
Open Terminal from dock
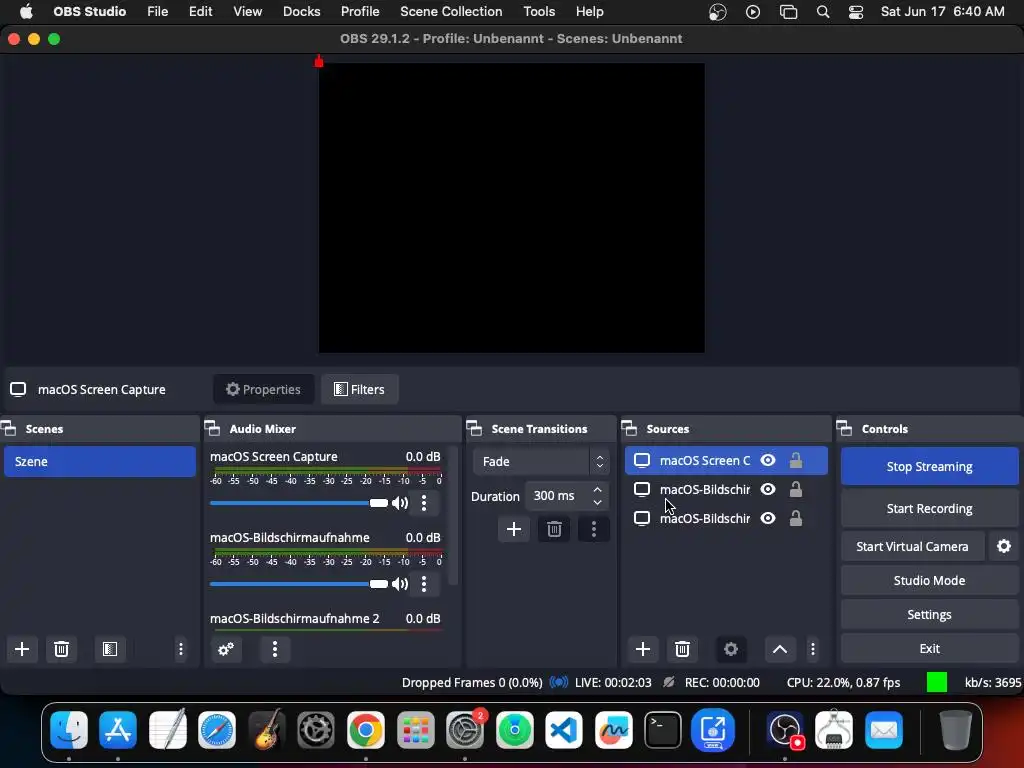pyautogui.click(x=663, y=729)
